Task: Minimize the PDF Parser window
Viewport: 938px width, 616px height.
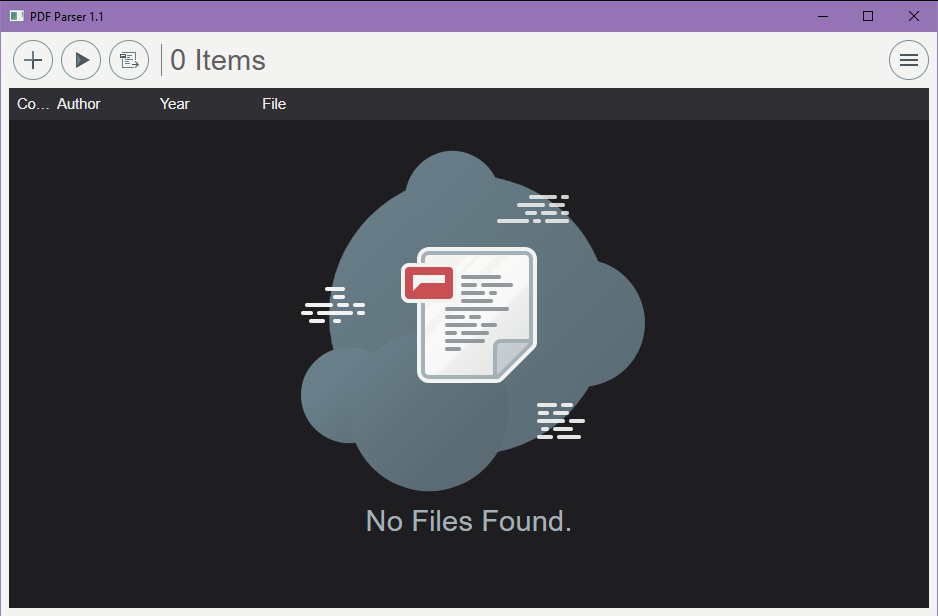Action: (x=822, y=16)
